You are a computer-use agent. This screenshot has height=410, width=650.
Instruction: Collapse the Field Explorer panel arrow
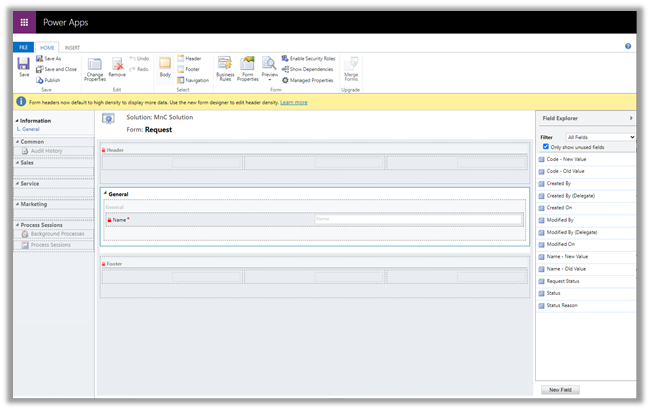[630, 118]
